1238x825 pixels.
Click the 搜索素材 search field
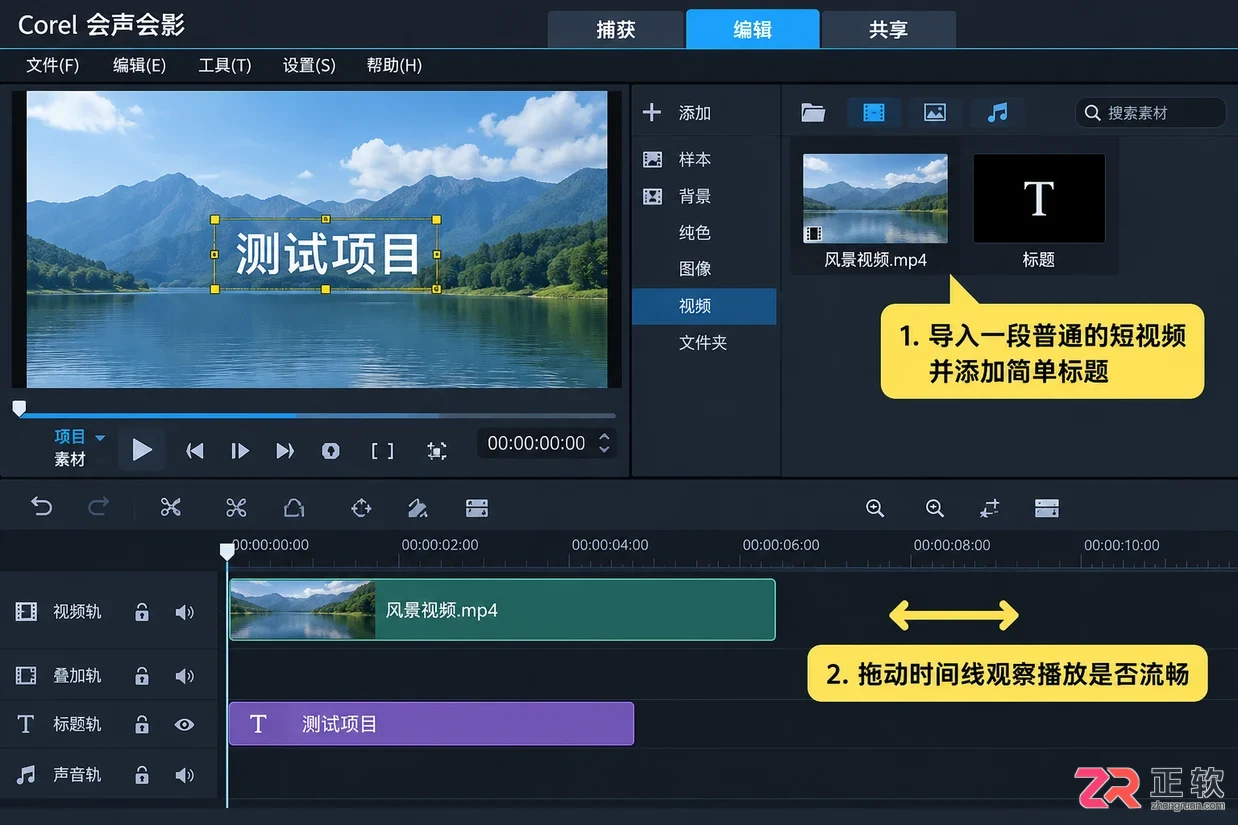[x=1150, y=113]
